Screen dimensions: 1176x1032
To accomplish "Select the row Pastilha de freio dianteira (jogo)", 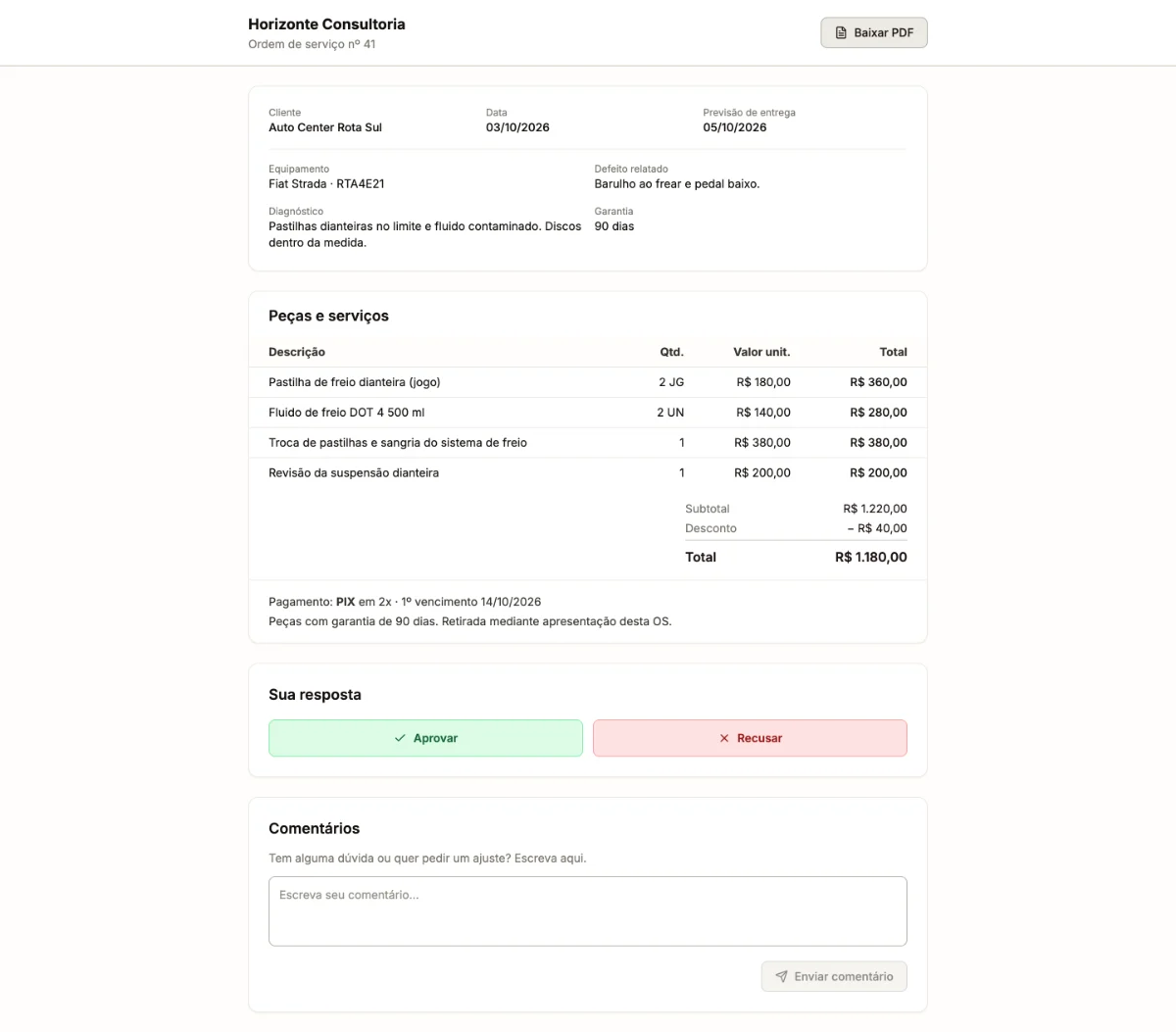I will point(588,382).
